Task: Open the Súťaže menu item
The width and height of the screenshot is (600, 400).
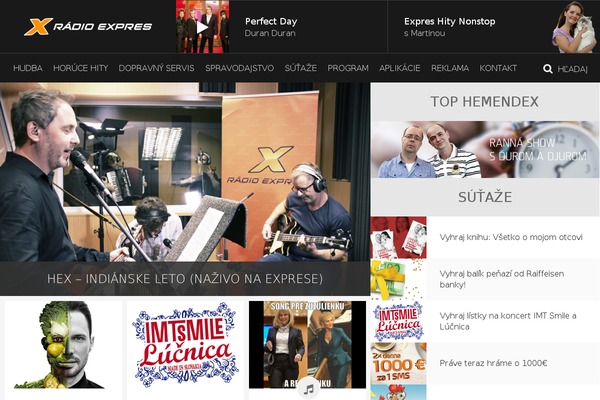Action: [x=301, y=68]
